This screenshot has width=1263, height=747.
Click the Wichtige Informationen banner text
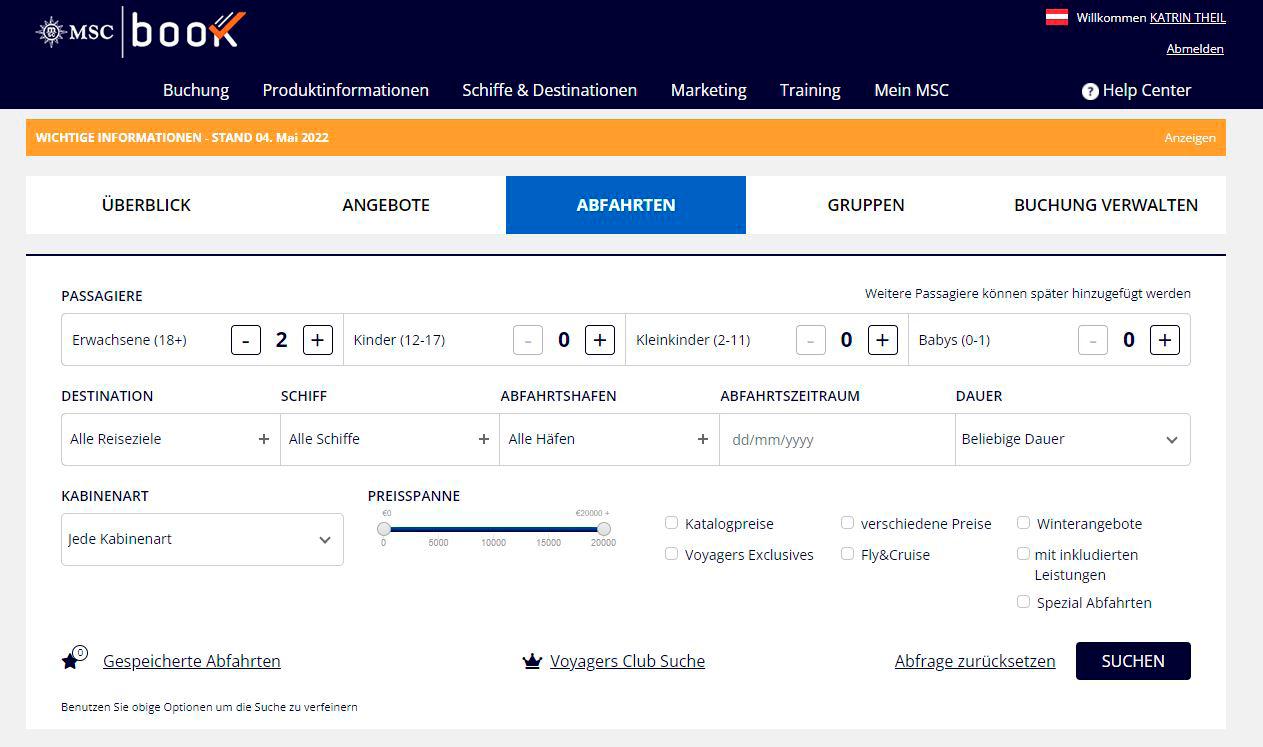(182, 138)
